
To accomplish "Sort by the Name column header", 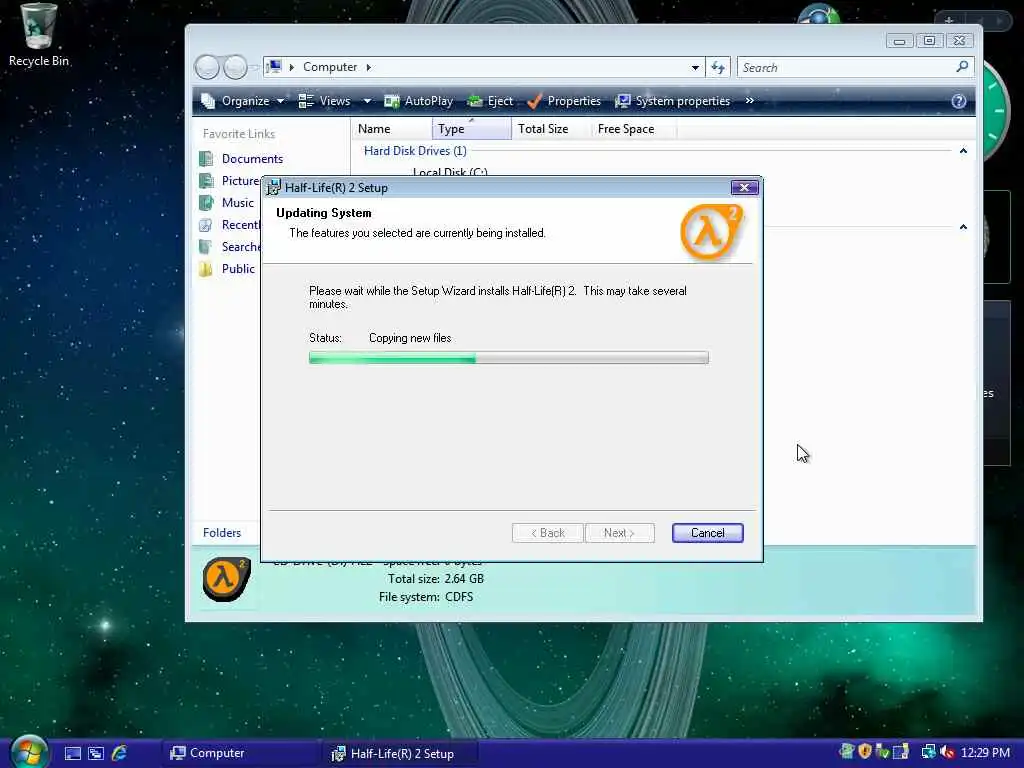I will click(391, 129).
